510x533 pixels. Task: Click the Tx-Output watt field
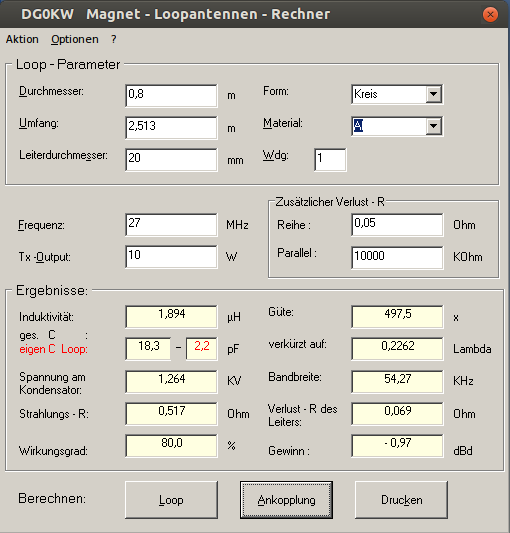pos(171,257)
